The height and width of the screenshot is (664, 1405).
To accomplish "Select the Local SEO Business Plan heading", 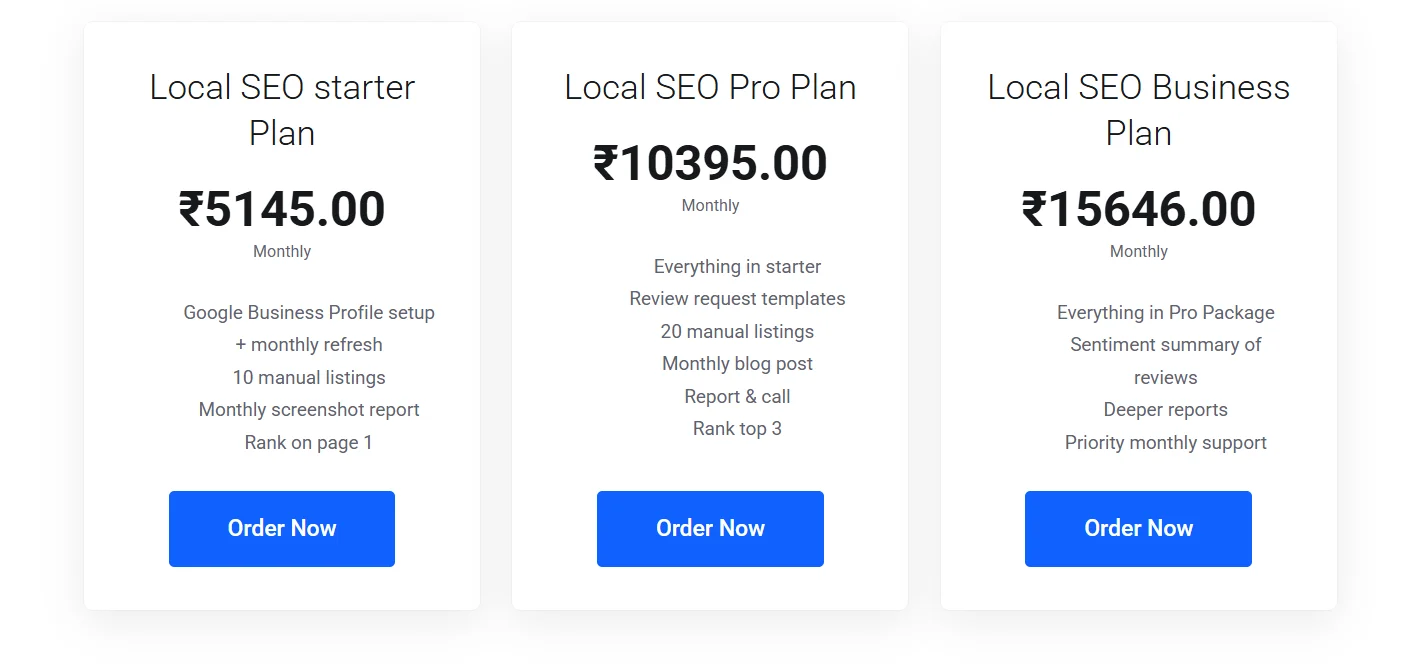I will 1138,109.
